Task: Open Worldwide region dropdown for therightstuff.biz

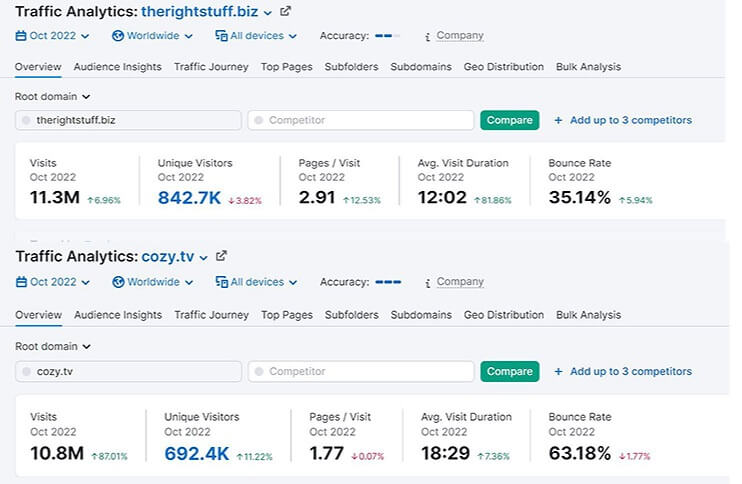Action: (152, 35)
